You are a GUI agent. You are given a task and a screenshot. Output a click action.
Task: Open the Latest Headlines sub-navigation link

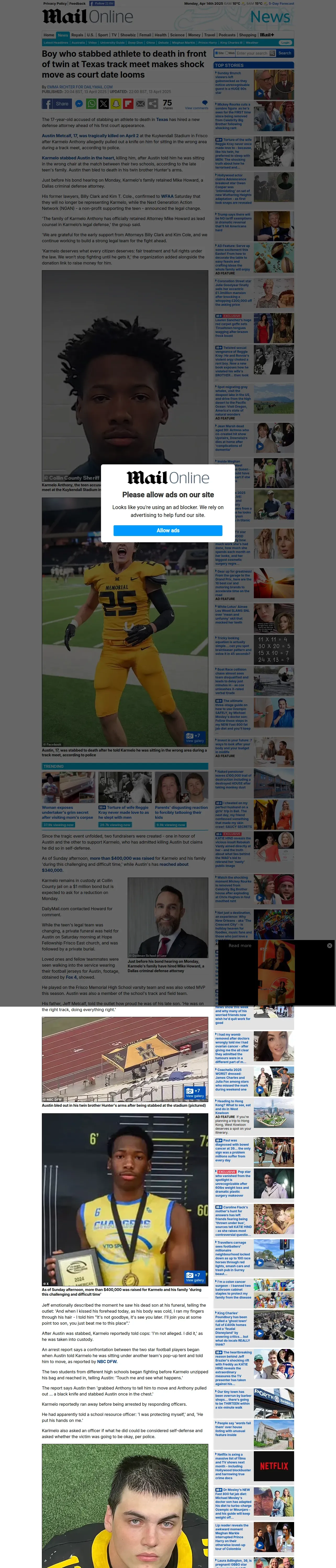[56, 43]
